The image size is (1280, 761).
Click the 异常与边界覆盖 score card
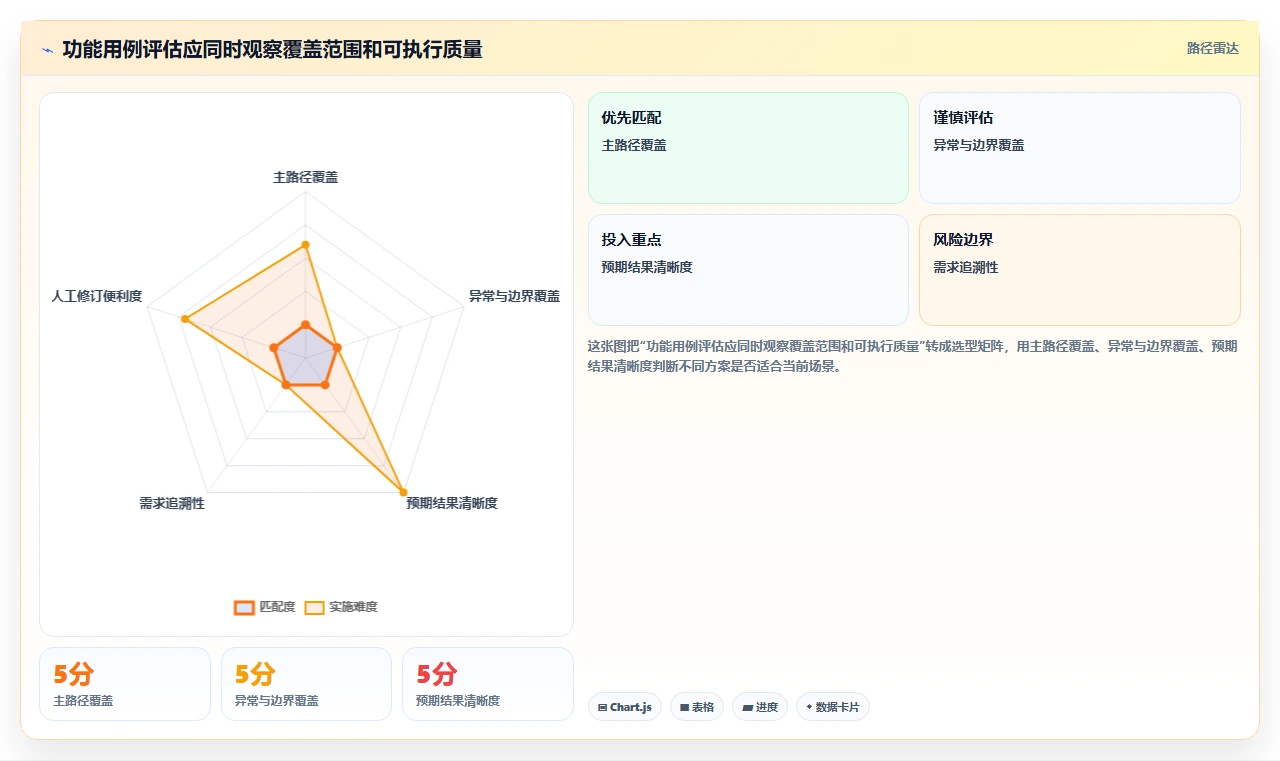point(306,684)
